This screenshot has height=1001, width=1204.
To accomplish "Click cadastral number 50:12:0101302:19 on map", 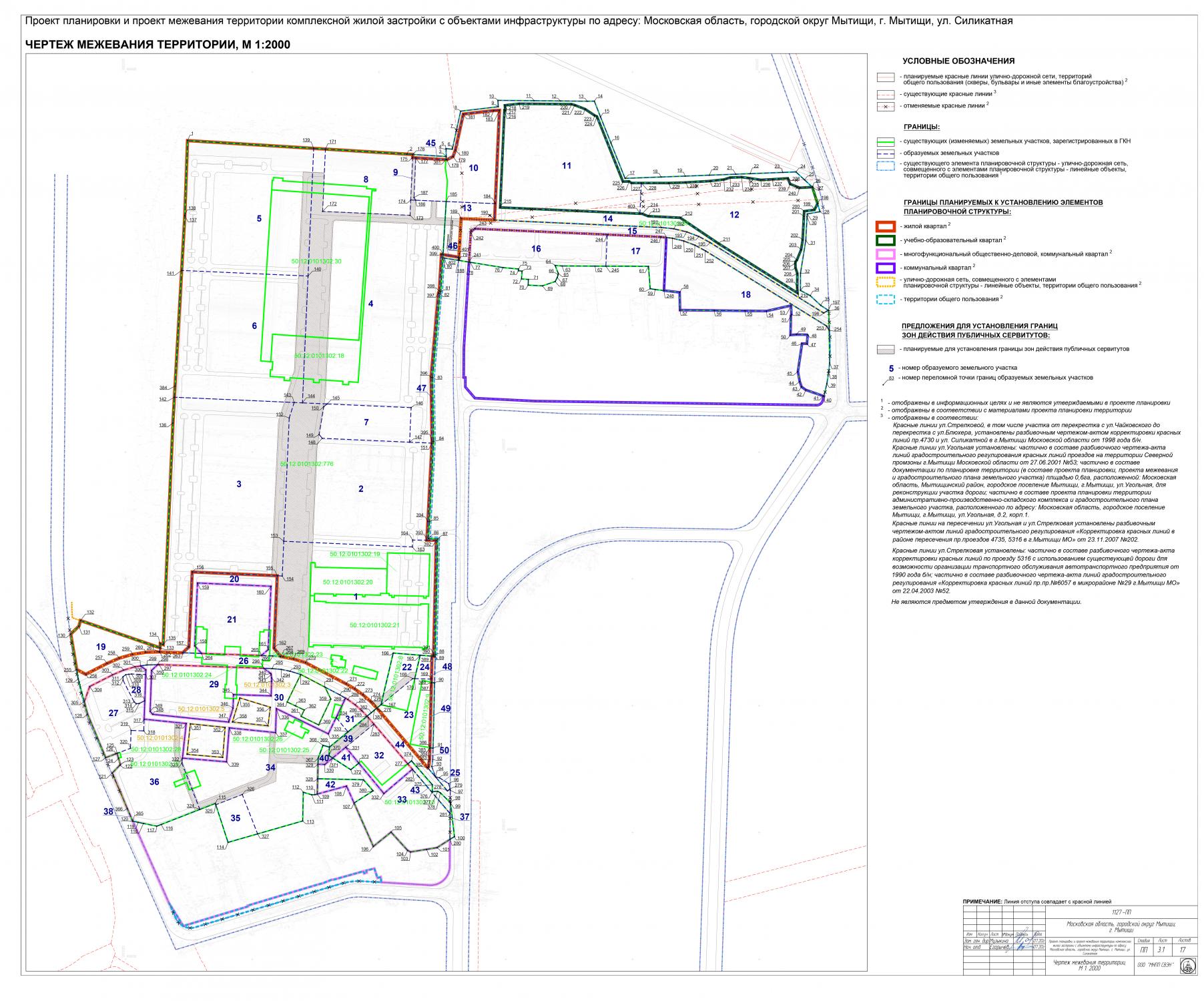I will point(354,555).
